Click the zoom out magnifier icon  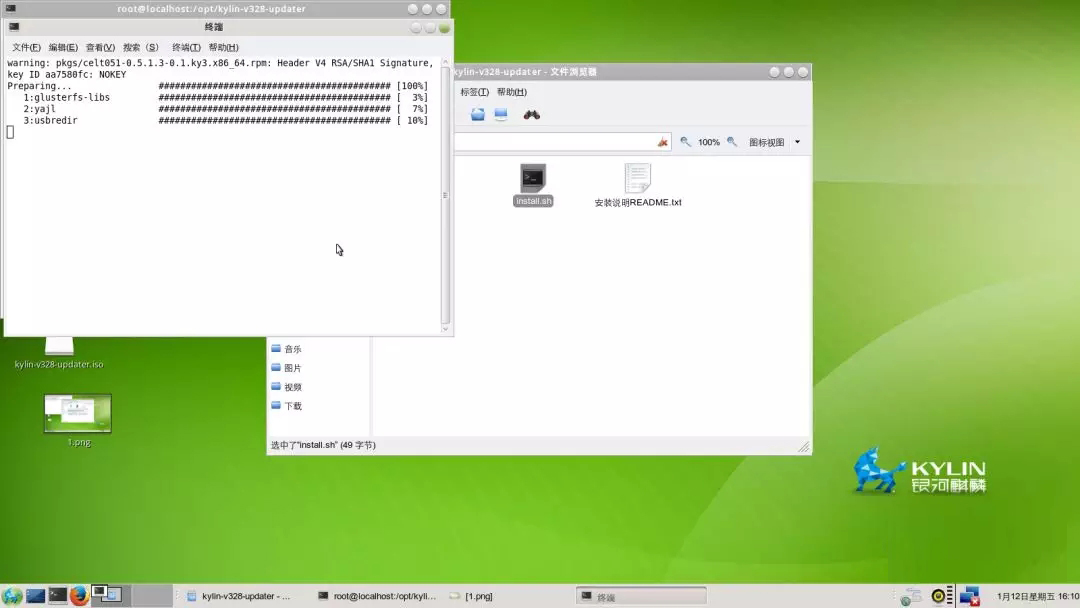(x=686, y=142)
